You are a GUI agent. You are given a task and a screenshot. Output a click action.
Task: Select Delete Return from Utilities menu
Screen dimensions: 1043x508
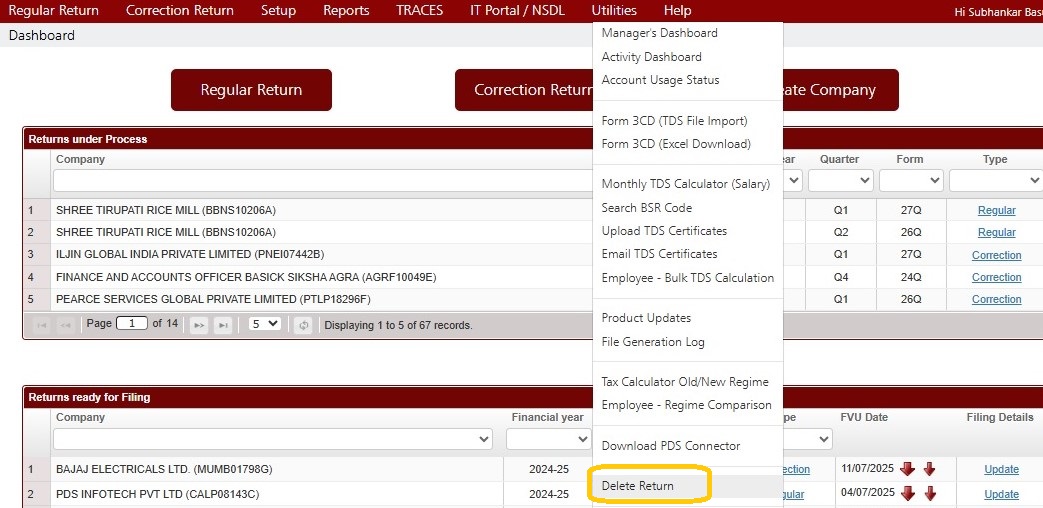[638, 486]
